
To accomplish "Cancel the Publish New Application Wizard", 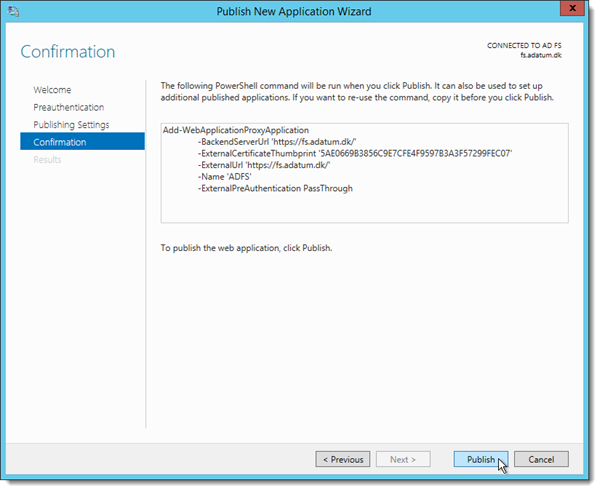I will point(541,459).
